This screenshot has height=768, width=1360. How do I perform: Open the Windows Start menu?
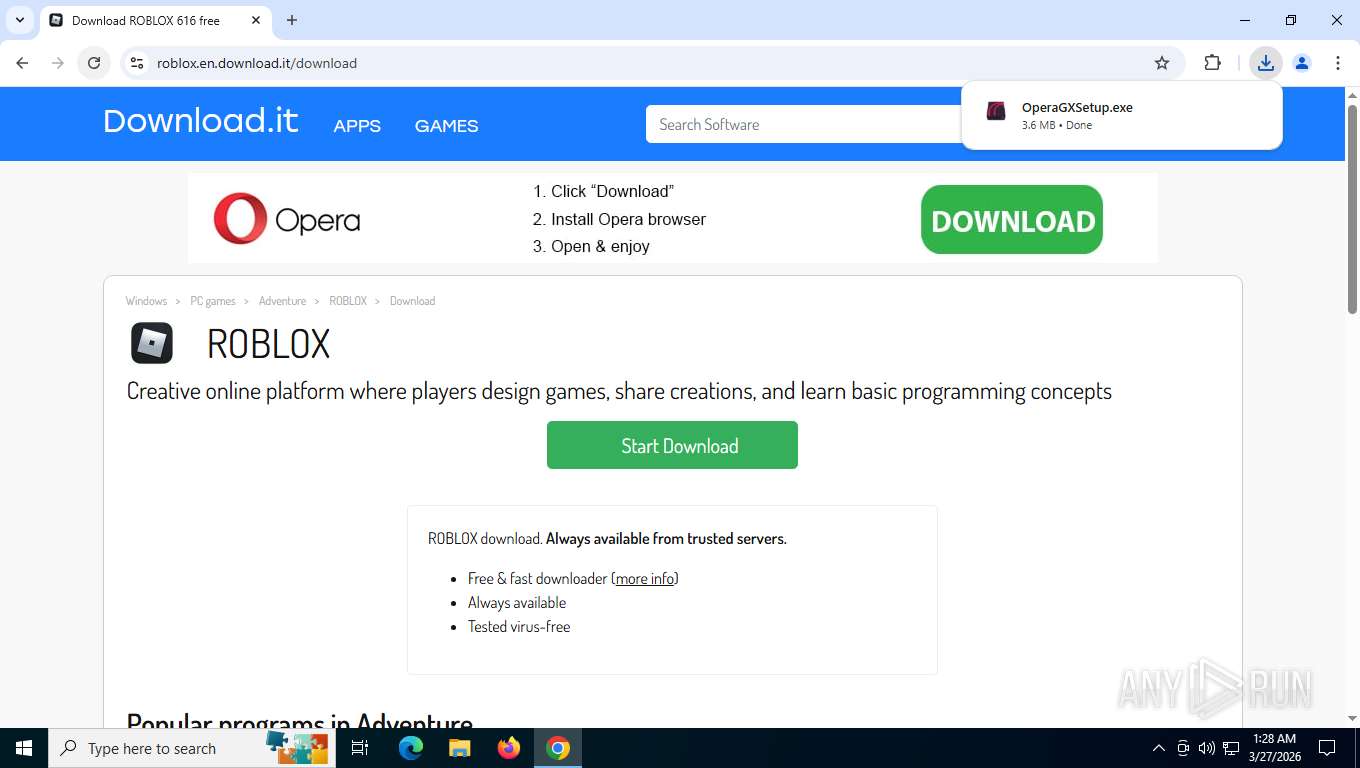click(24, 748)
